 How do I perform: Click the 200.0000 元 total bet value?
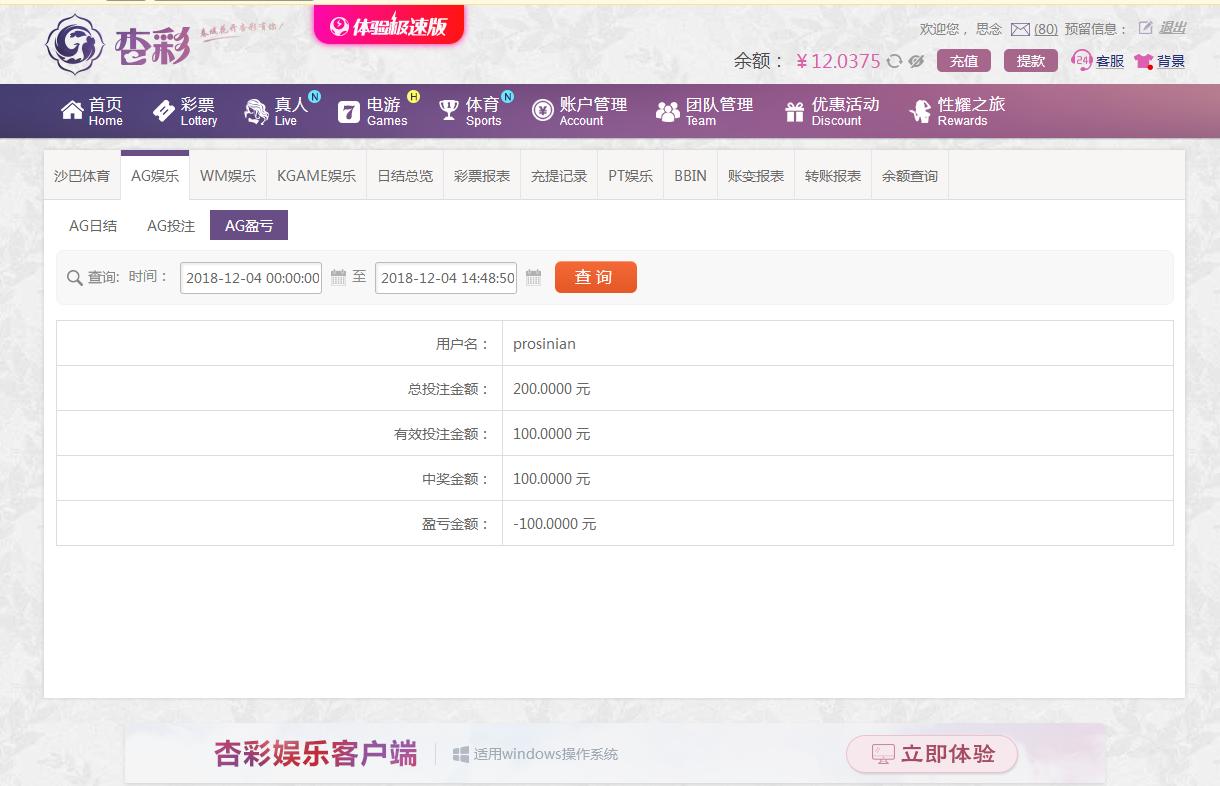pos(552,389)
